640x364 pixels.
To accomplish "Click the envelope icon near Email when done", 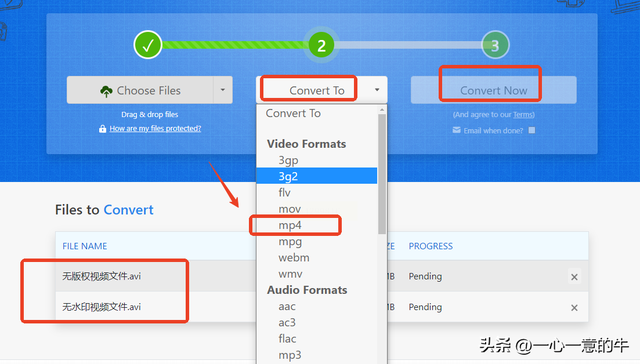I will tap(457, 130).
